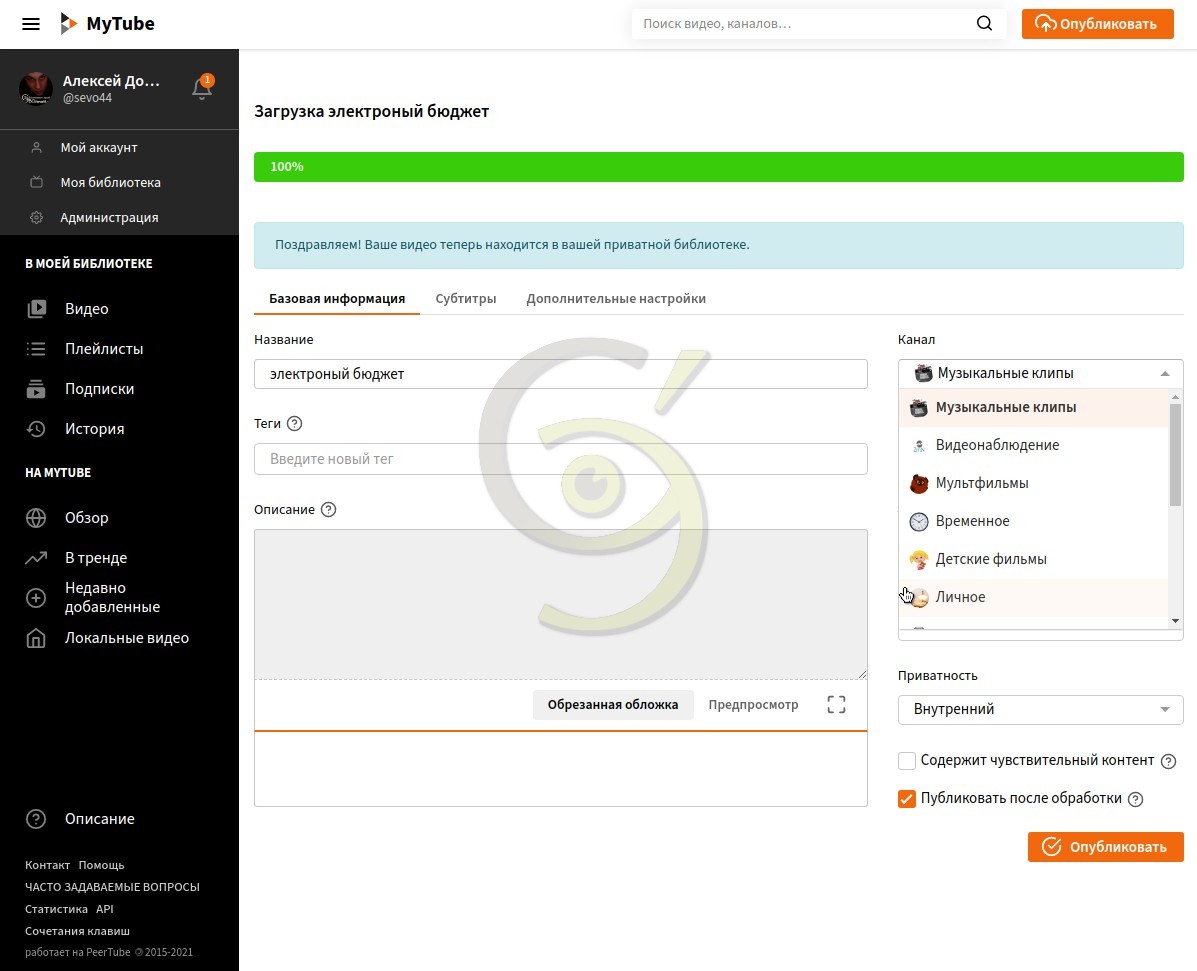This screenshot has width=1197, height=971.
Task: Open the hamburger menu icon
Action: click(31, 24)
